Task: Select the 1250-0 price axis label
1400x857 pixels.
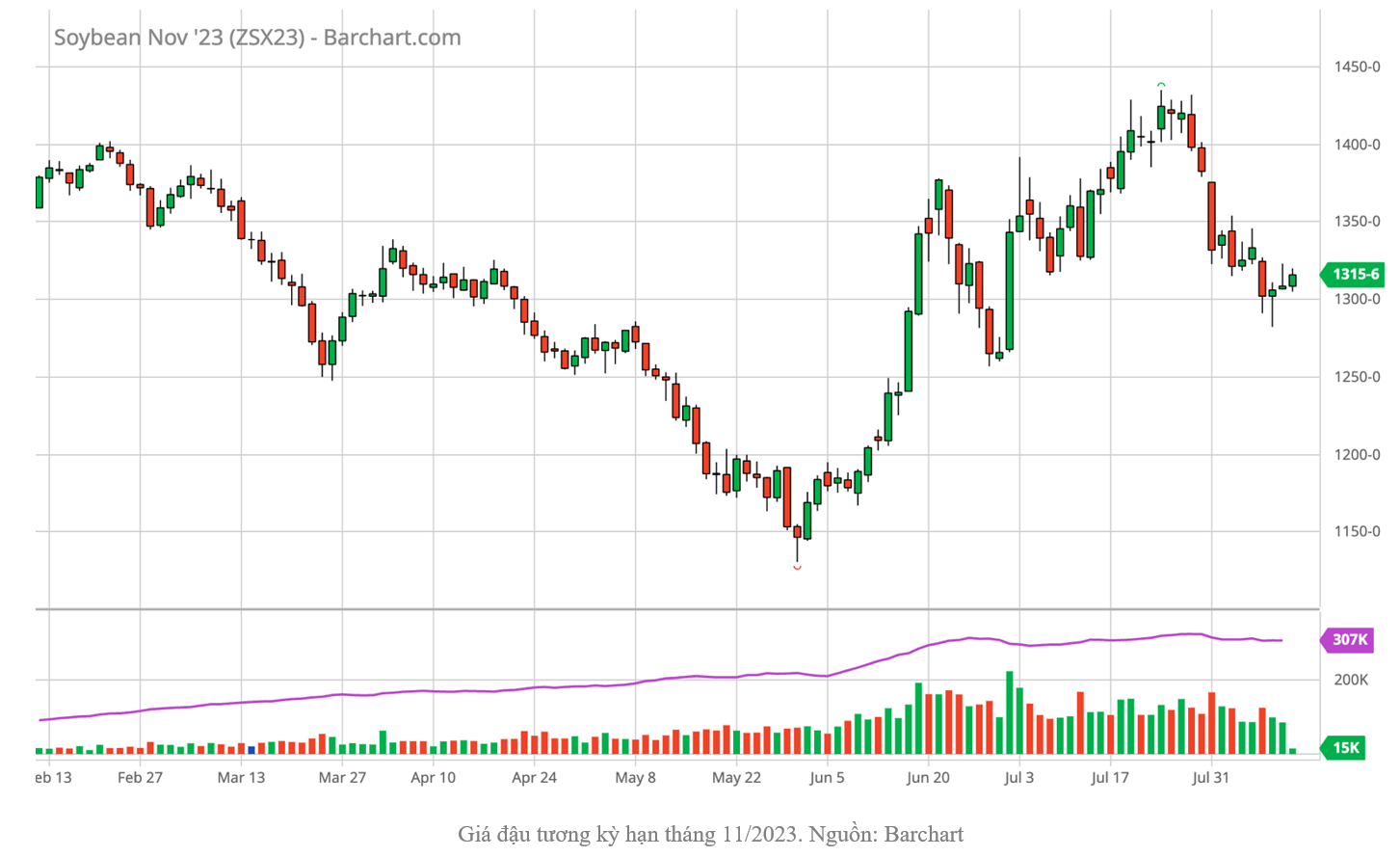Action: 1357,377
